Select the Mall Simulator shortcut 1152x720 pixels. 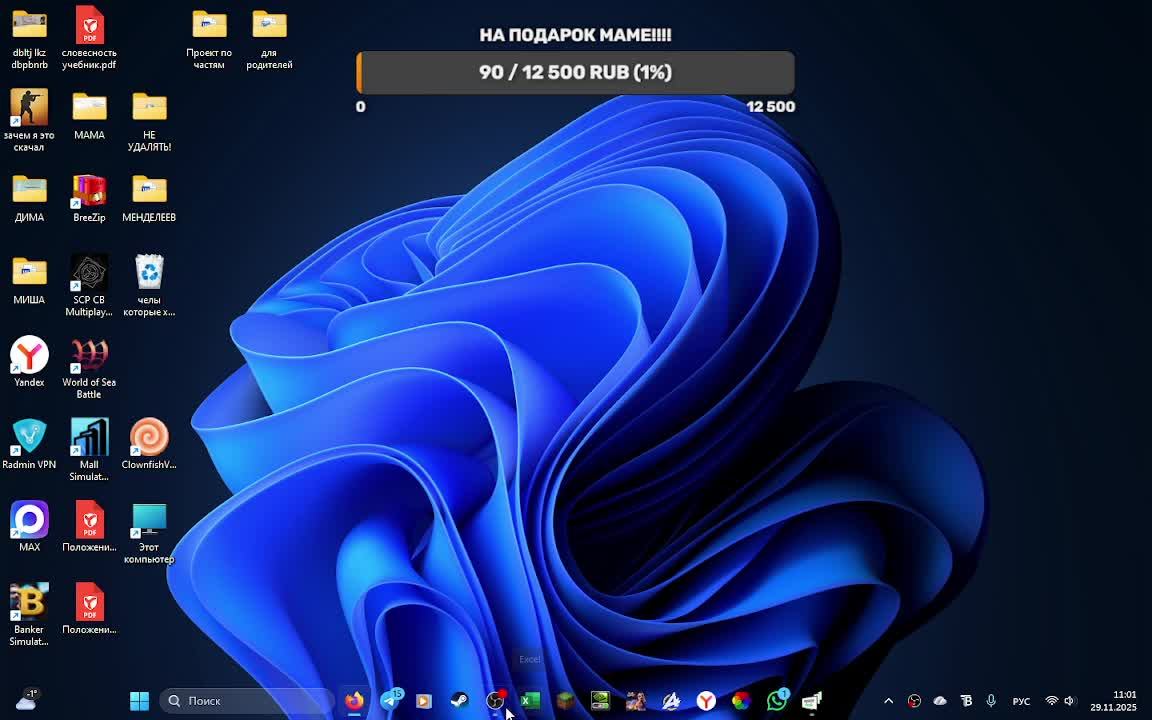[89, 450]
